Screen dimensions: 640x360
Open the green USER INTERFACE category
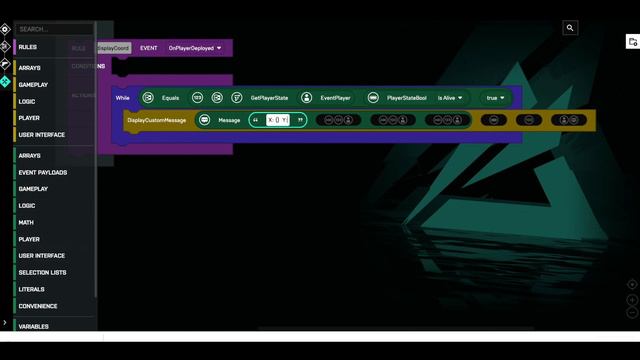coord(41,256)
